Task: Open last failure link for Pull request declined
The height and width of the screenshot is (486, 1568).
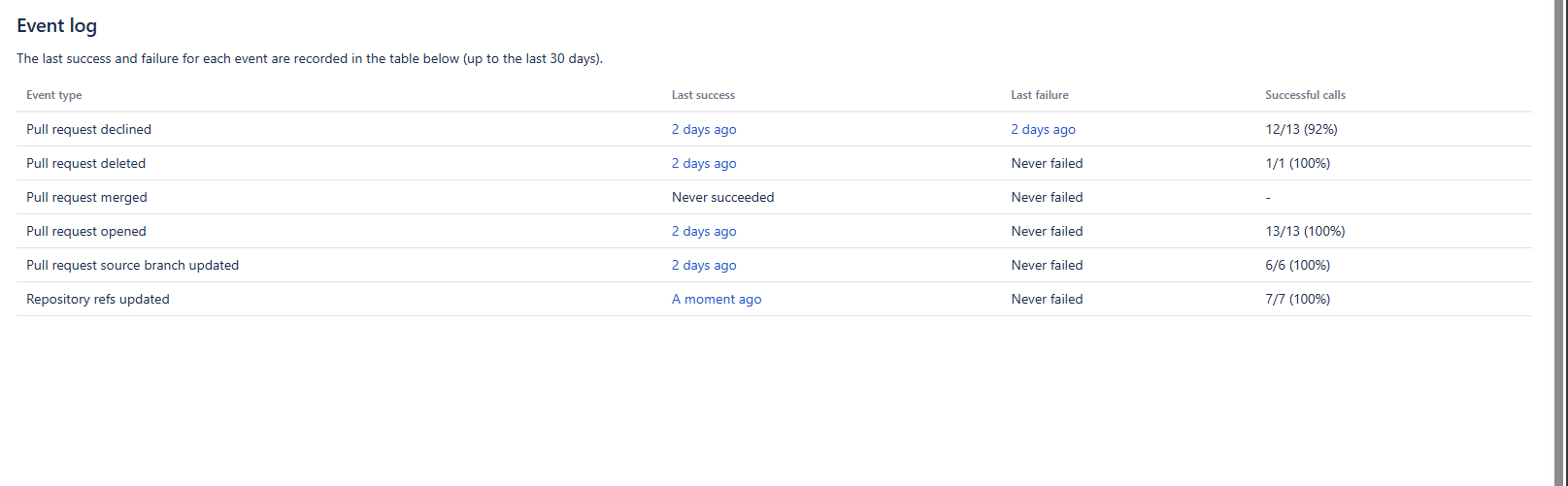Action: pyautogui.click(x=1043, y=129)
